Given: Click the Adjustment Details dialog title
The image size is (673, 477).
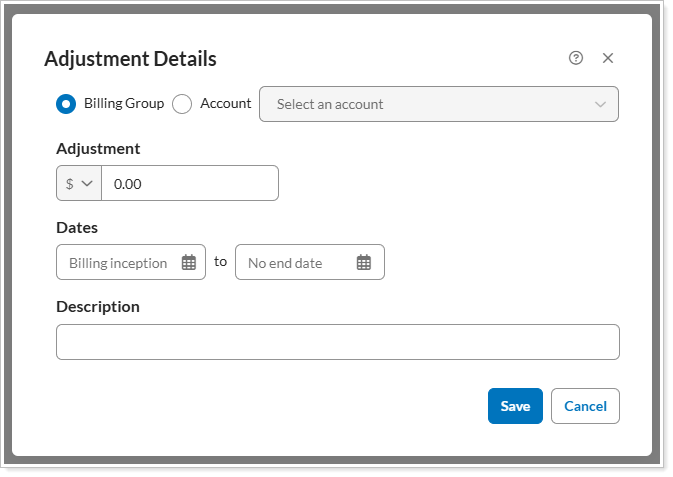Looking at the screenshot, I should pyautogui.click(x=130, y=59).
